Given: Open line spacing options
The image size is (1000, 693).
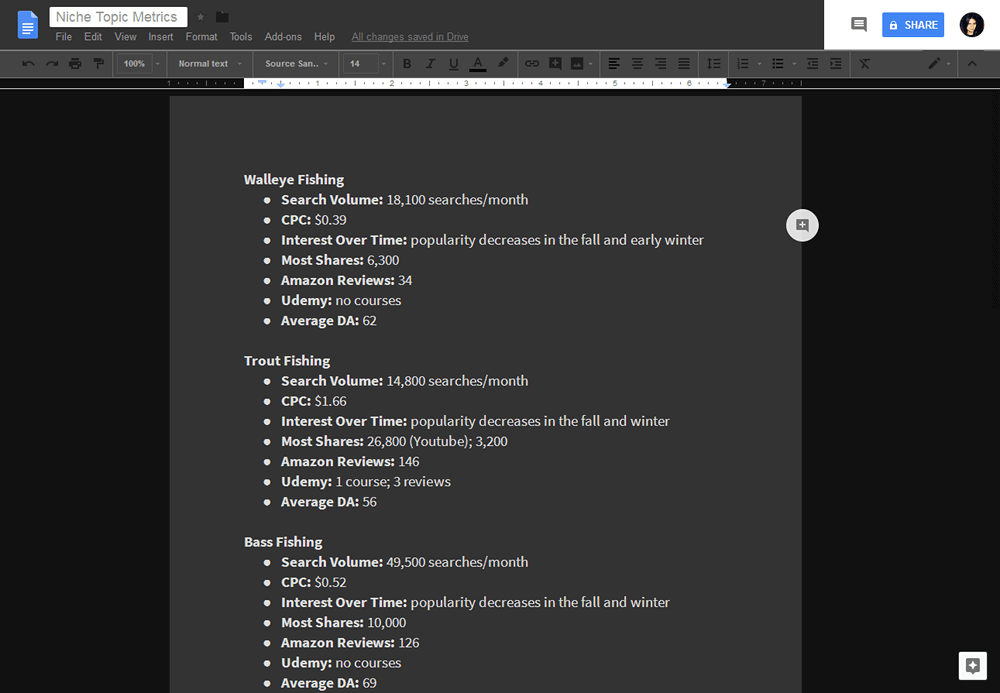Looking at the screenshot, I should pyautogui.click(x=714, y=64).
